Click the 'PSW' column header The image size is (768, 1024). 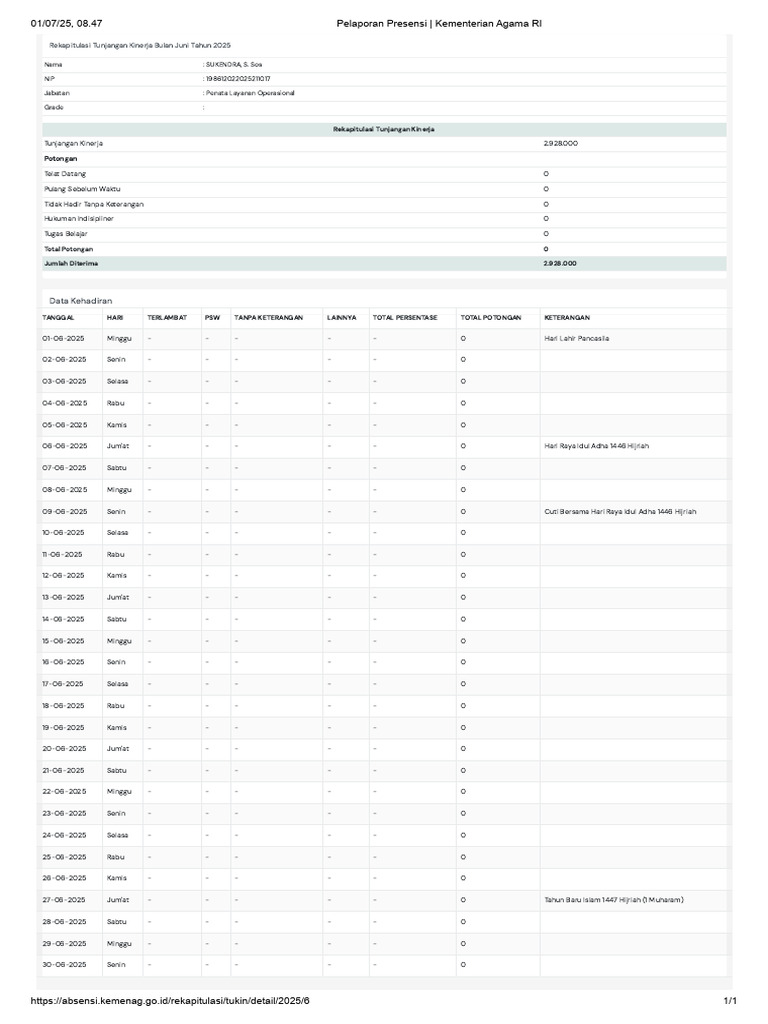[212, 318]
